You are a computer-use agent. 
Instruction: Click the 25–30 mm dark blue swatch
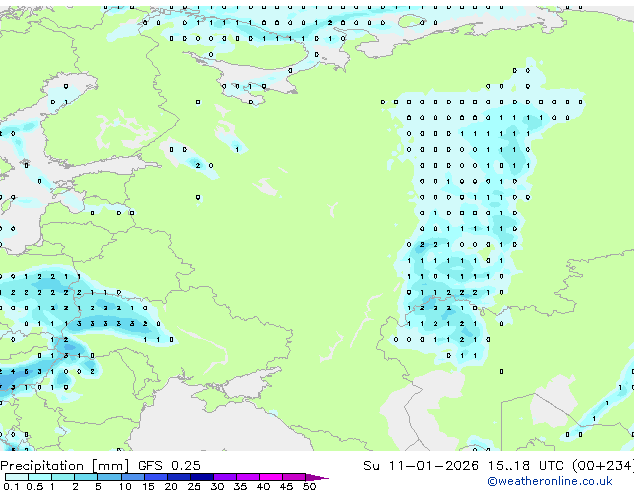(x=201, y=477)
